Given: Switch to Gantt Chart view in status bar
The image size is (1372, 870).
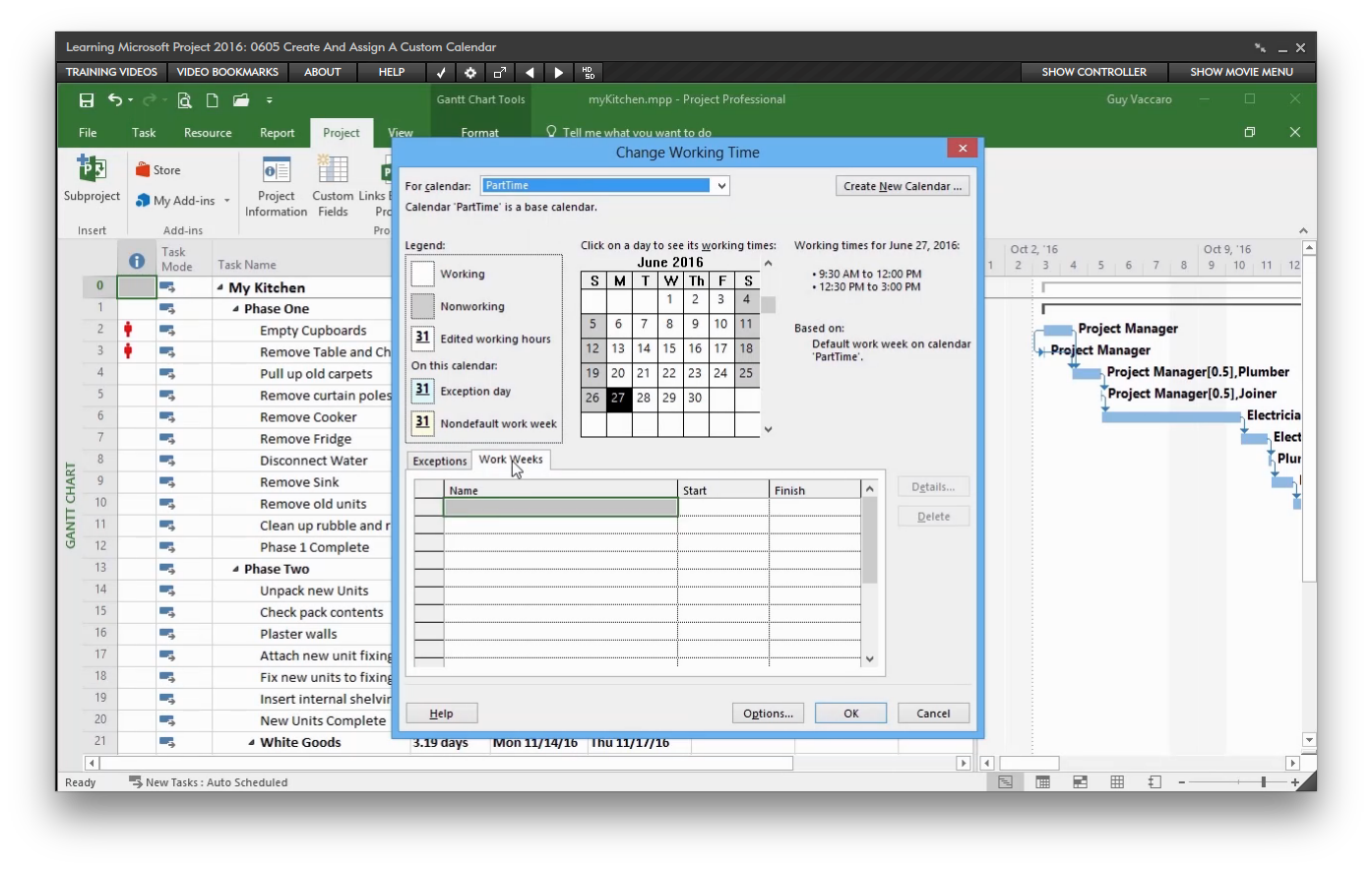Looking at the screenshot, I should (1004, 781).
